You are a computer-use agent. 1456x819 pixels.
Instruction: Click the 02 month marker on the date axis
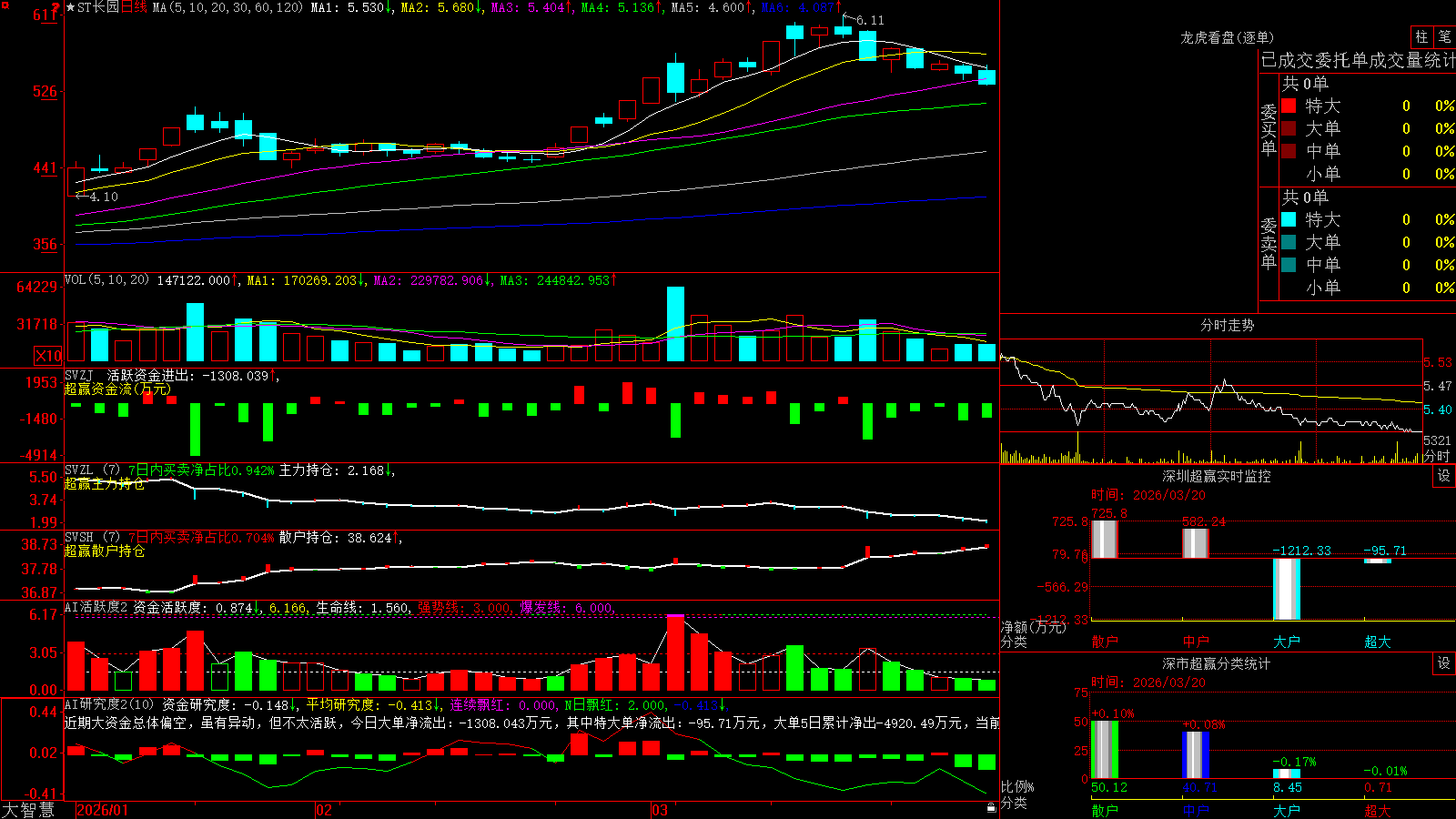324,810
